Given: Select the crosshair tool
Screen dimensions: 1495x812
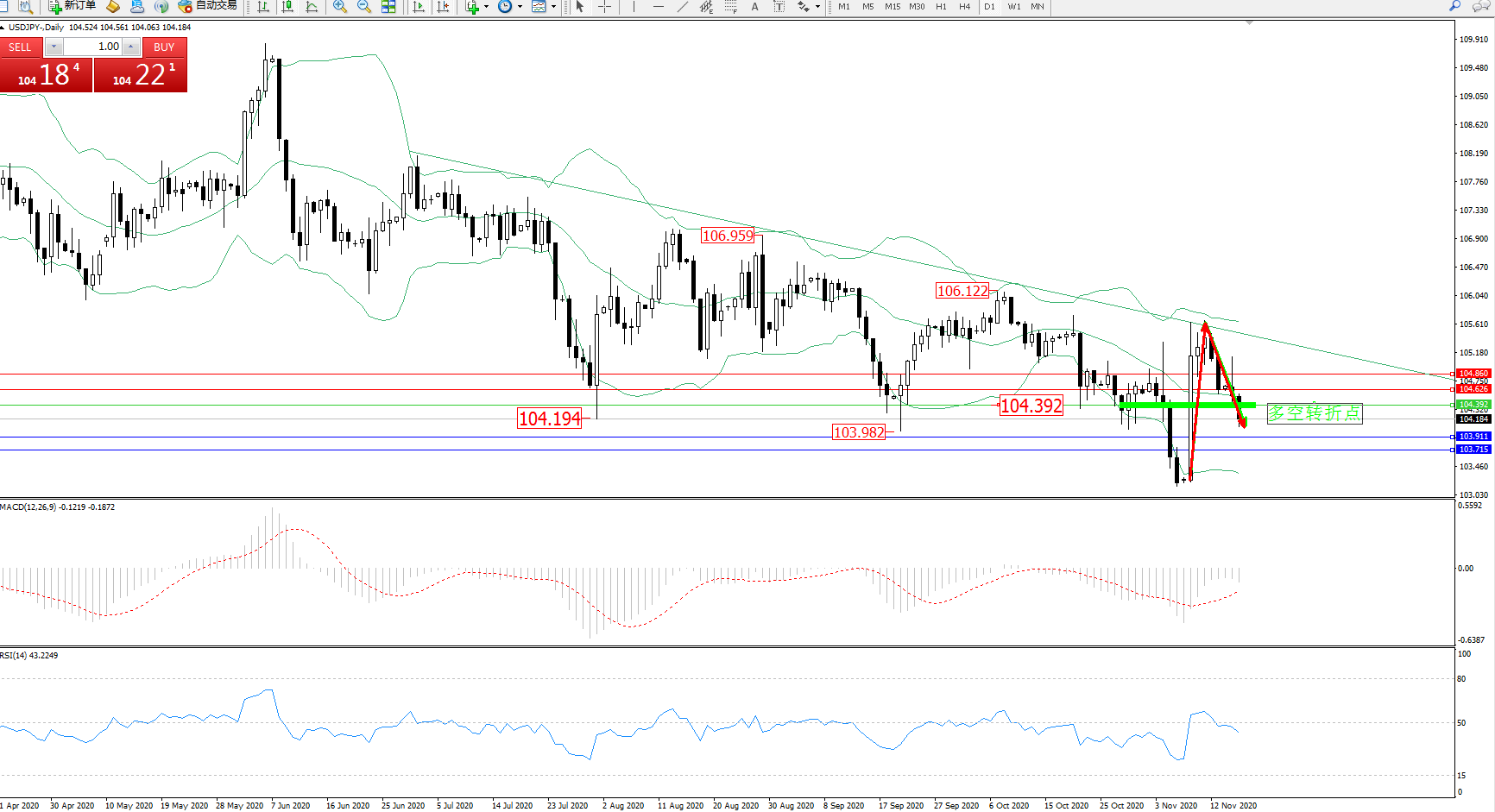Looking at the screenshot, I should click(x=605, y=6).
